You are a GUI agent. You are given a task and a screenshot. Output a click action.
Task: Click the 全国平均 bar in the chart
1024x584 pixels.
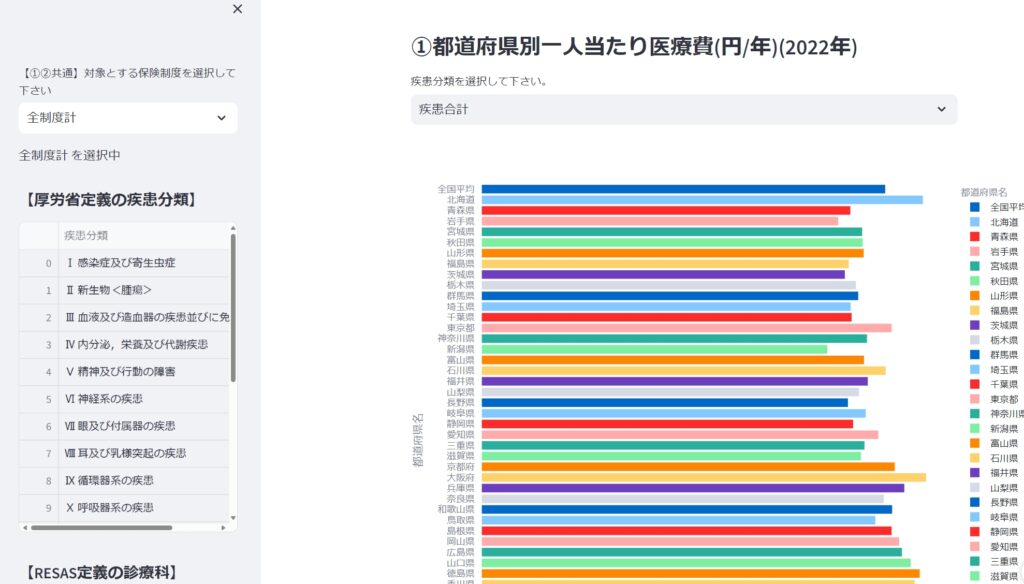(x=683, y=189)
